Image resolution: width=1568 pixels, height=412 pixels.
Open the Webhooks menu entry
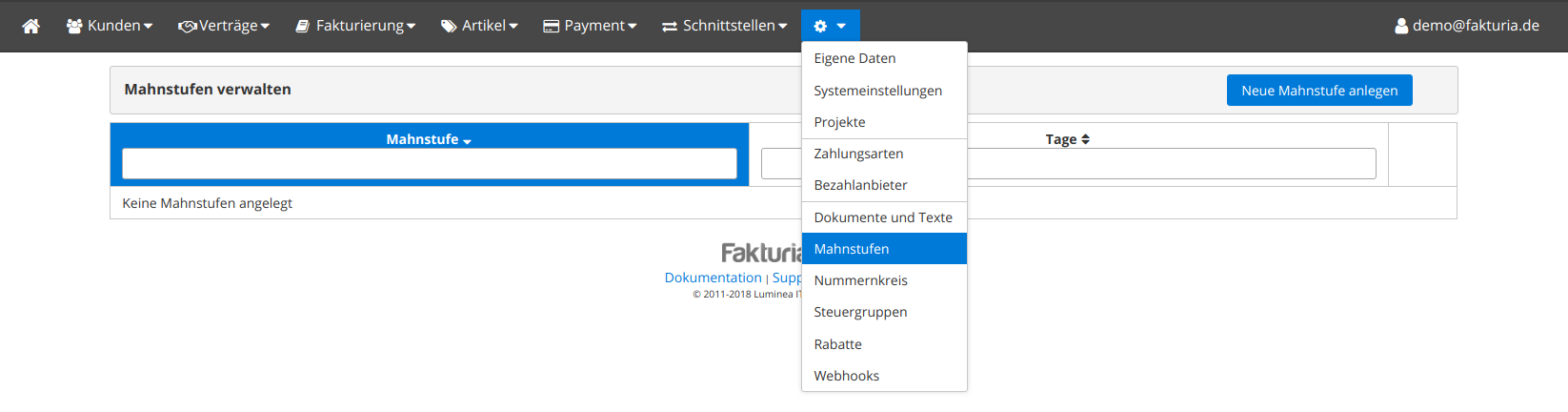846,376
